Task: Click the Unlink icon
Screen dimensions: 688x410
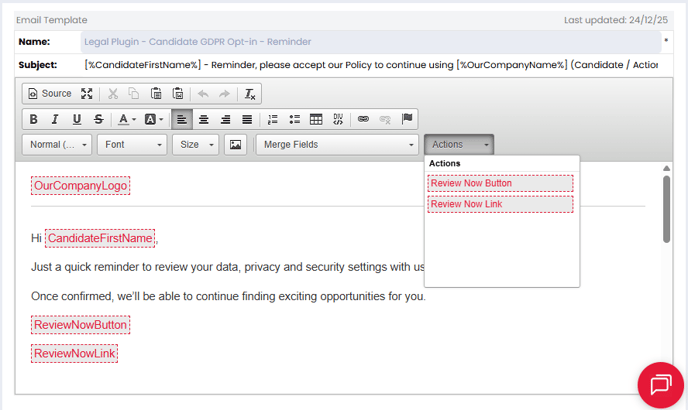Action: tap(385, 119)
